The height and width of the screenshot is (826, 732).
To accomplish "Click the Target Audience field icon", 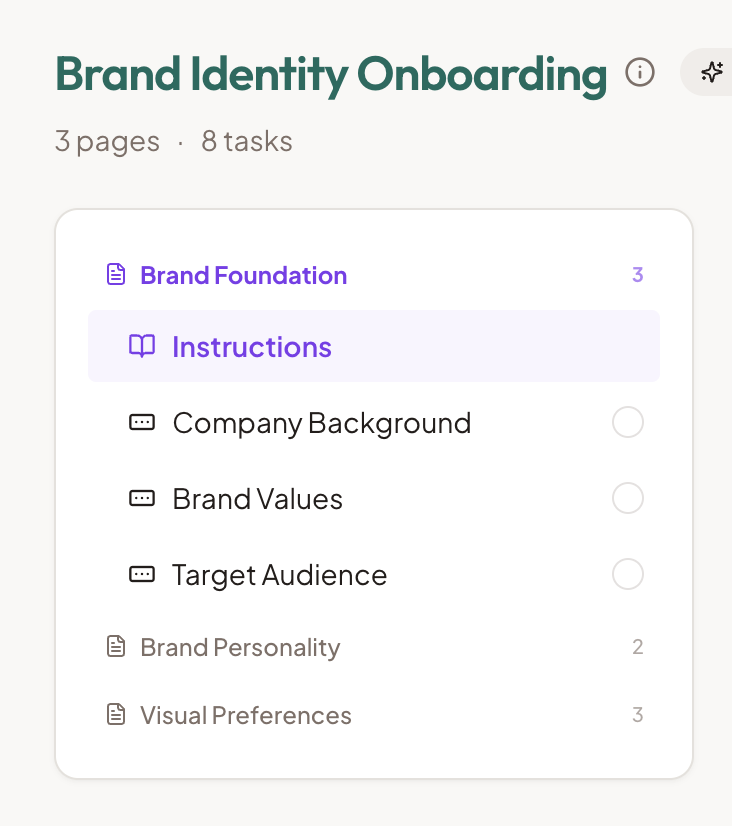I will pos(142,575).
